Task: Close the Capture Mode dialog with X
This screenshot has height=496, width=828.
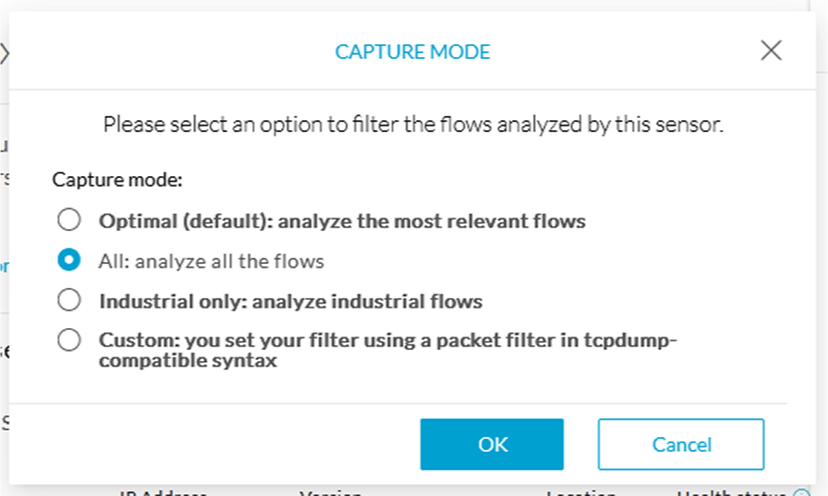Action: click(x=771, y=51)
